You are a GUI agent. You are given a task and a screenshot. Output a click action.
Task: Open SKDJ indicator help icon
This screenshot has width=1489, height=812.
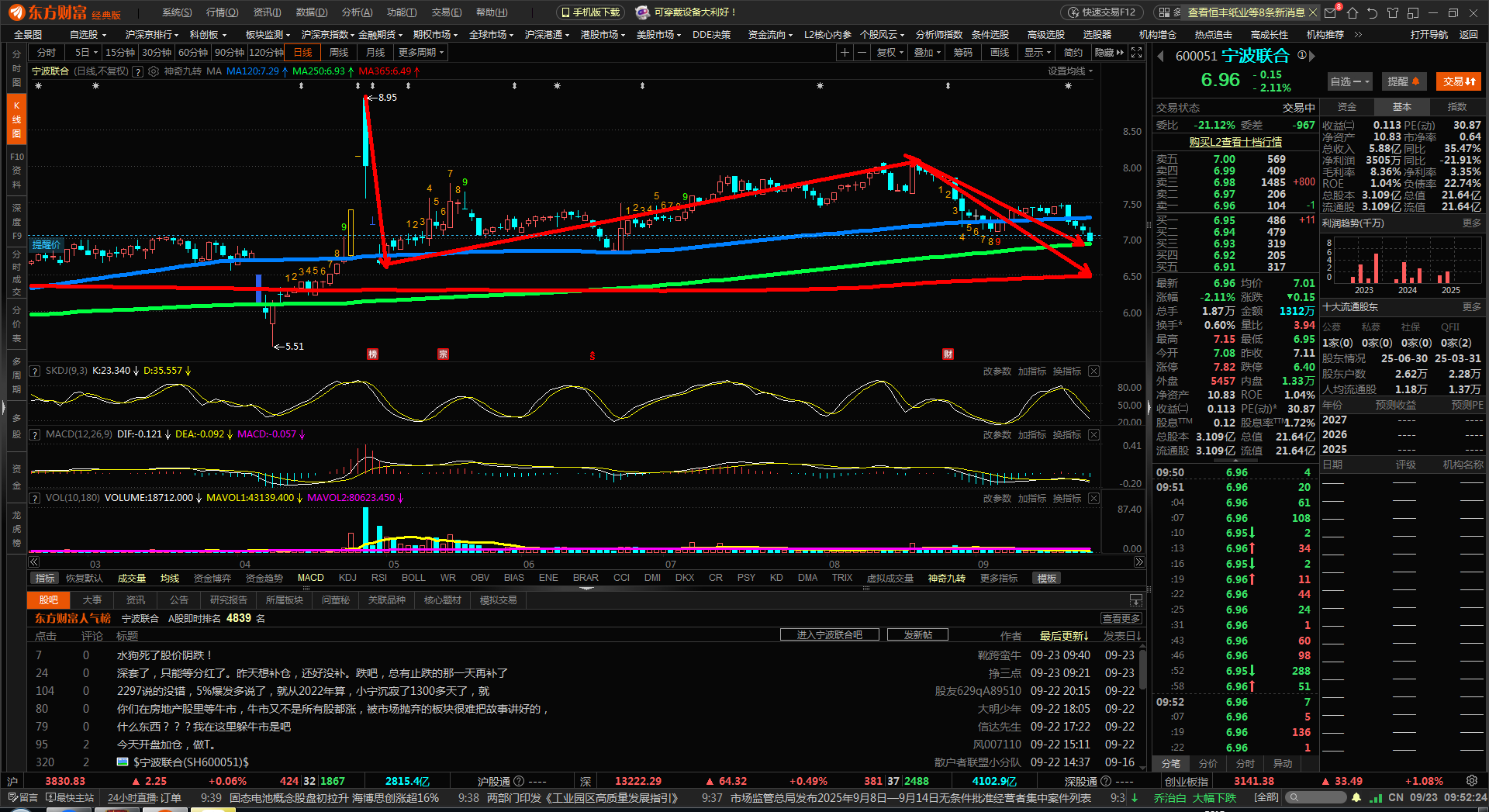point(35,371)
